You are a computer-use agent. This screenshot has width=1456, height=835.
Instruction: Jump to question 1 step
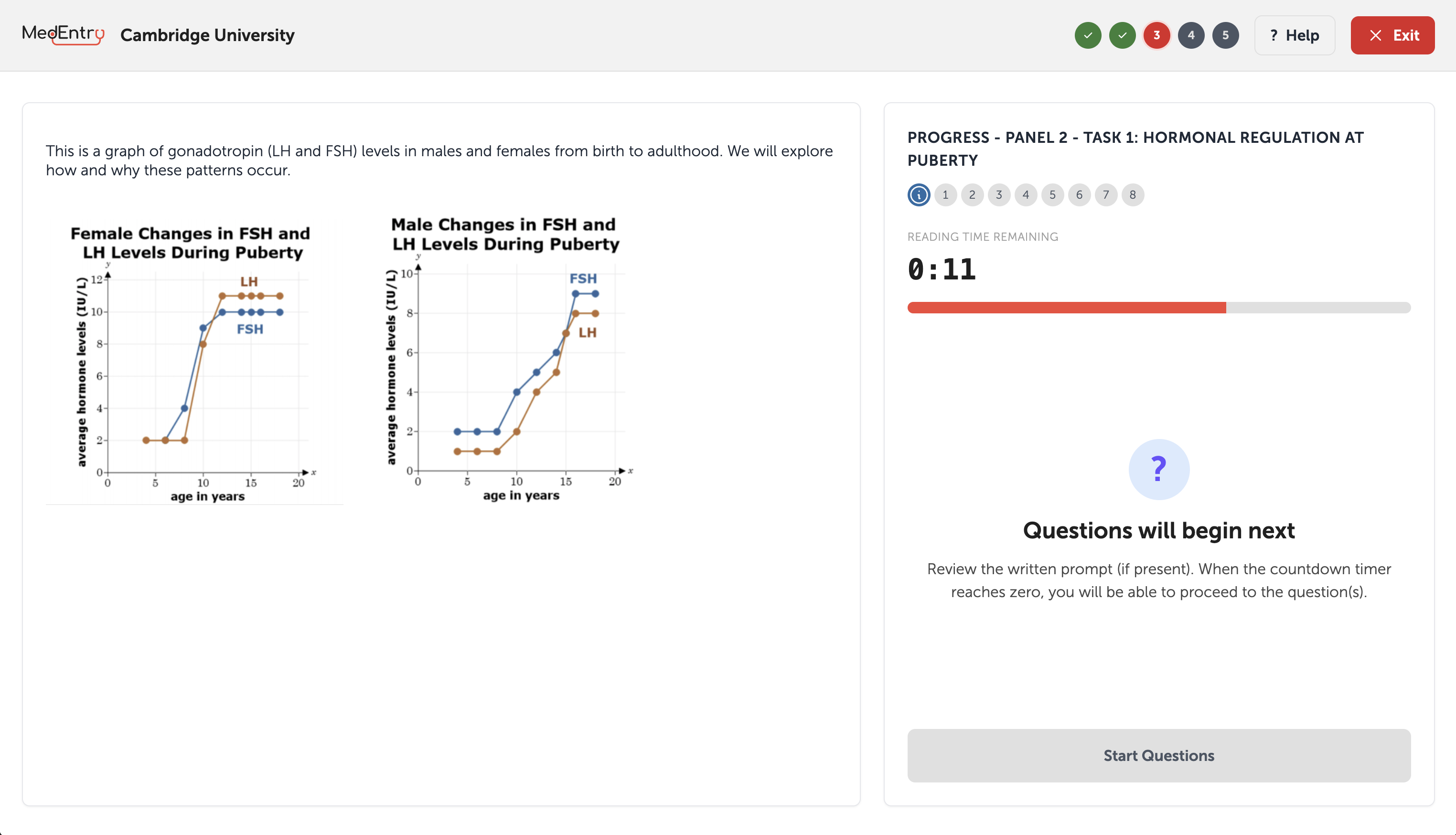(x=945, y=195)
